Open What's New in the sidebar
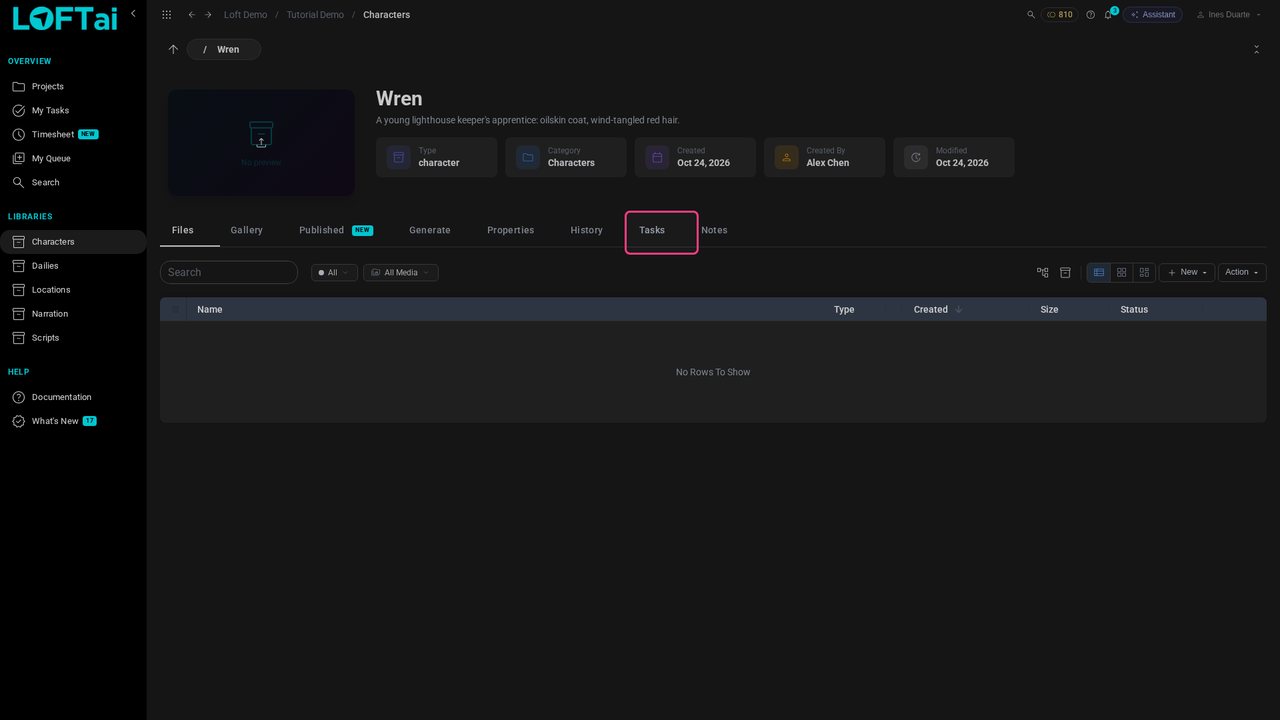The image size is (1280, 720). point(73,421)
